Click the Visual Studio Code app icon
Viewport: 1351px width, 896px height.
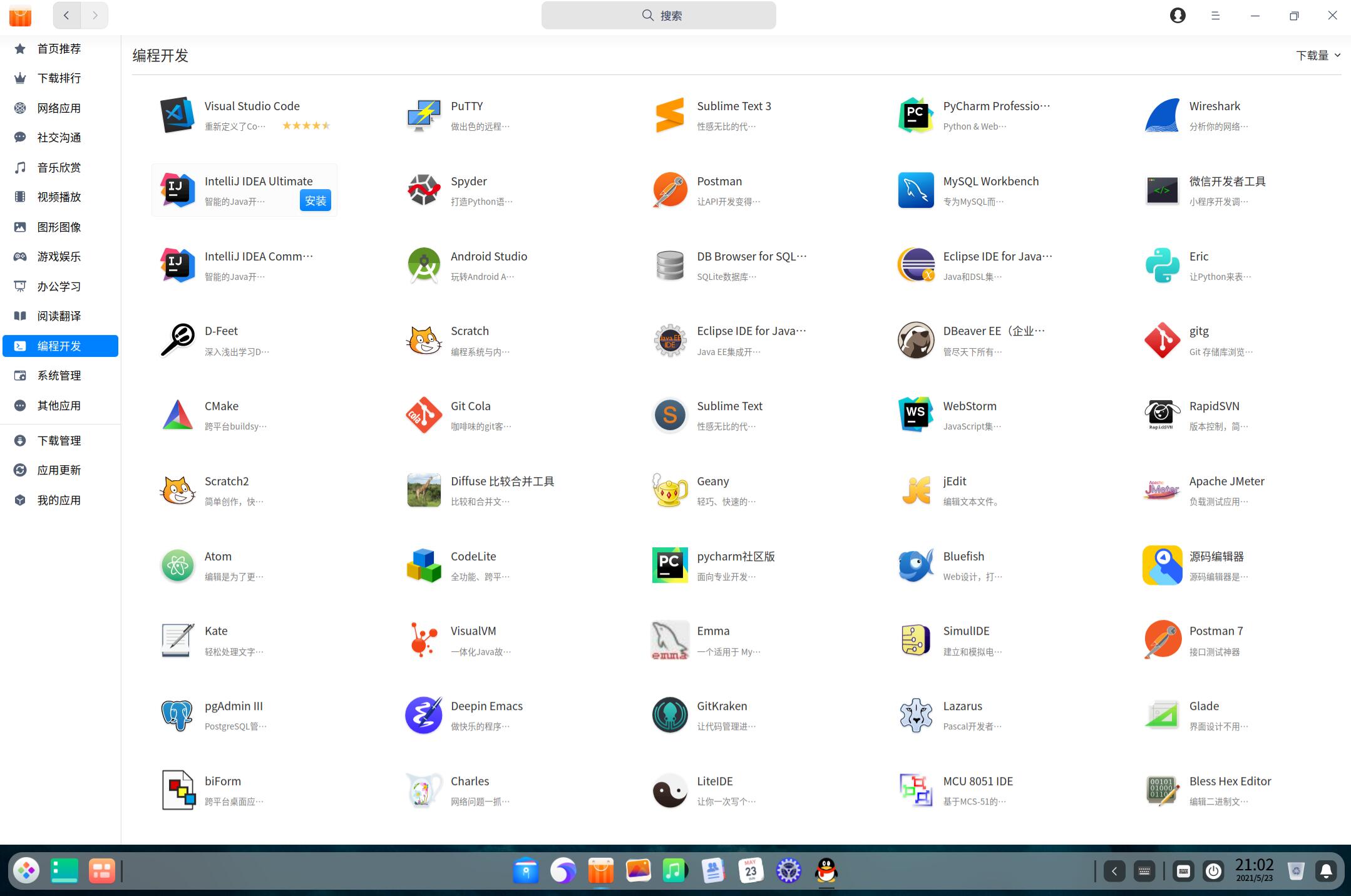177,115
